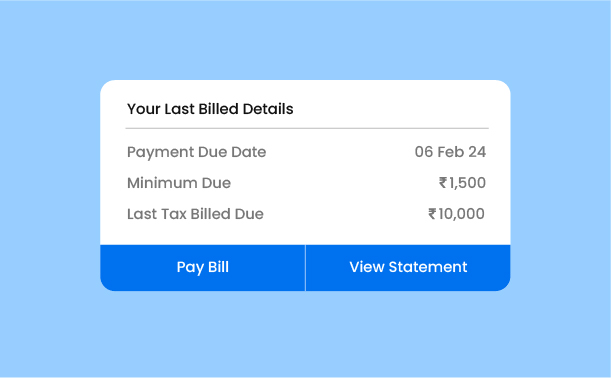
Task: Select the Minimum Due label
Action: pos(179,183)
